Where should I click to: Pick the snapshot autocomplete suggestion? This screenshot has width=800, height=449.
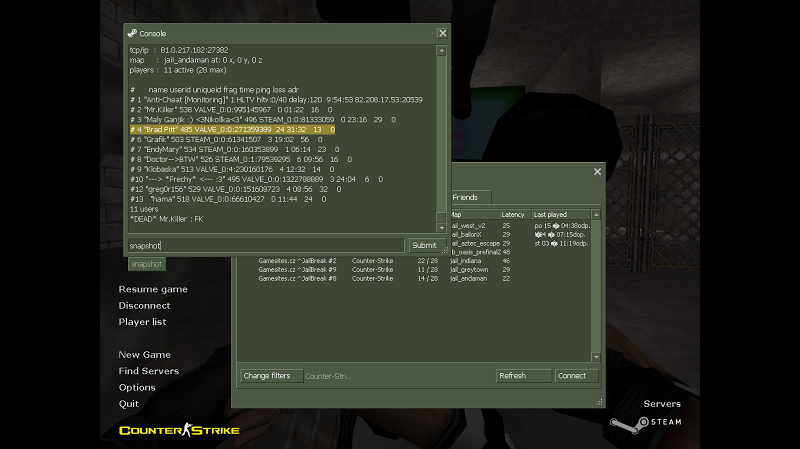pyautogui.click(x=146, y=264)
